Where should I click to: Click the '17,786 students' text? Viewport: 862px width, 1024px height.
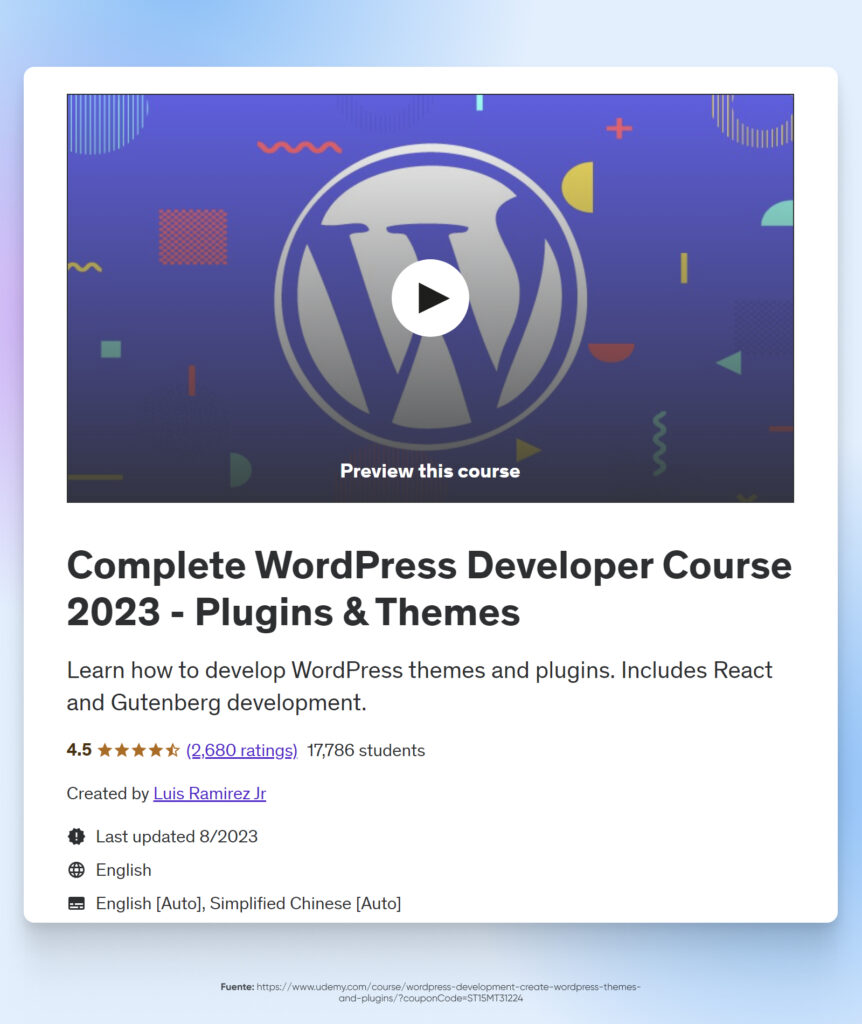[366, 750]
